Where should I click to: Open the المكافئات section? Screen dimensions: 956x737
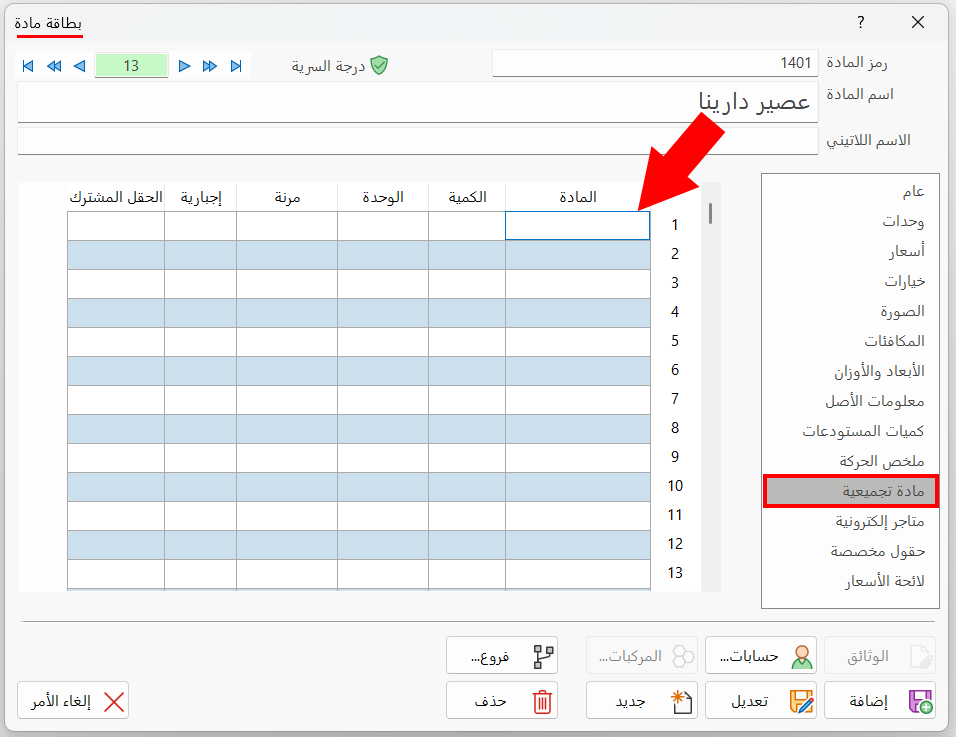coord(851,341)
